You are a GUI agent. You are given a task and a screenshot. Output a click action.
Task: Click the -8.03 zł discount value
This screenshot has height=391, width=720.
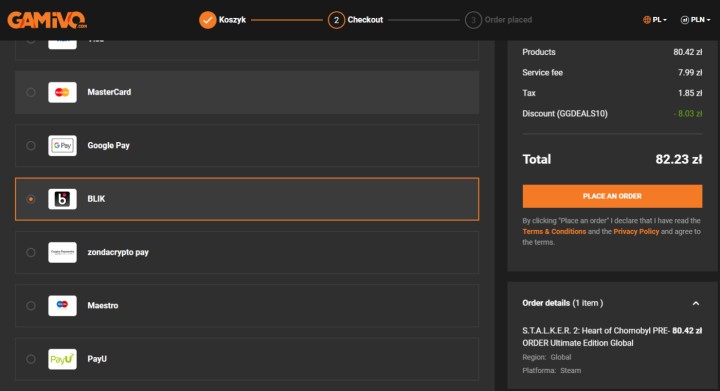click(688, 114)
